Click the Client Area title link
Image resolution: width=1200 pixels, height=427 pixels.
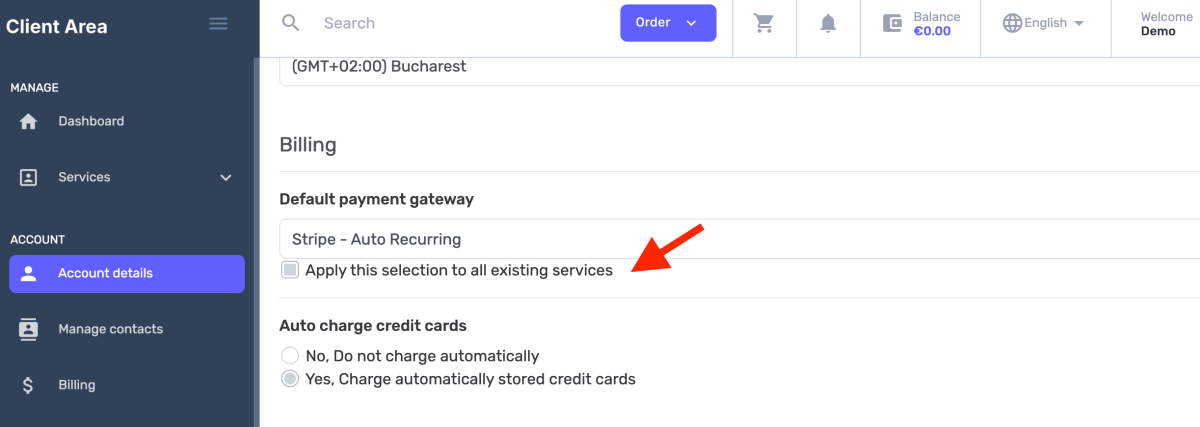tap(57, 27)
